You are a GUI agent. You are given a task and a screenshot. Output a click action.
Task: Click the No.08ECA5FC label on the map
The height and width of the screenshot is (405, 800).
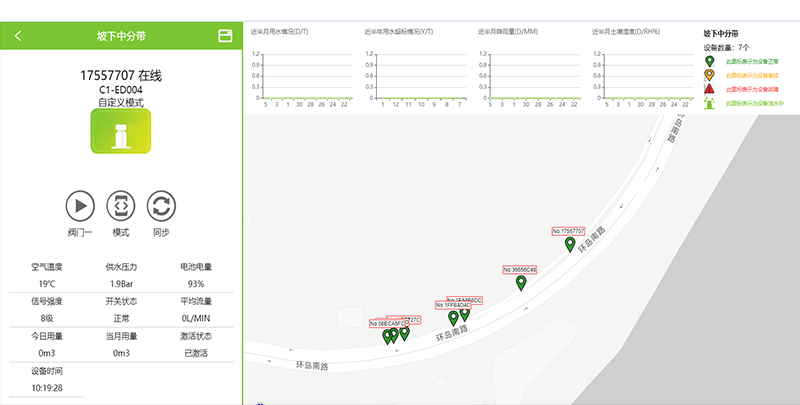coord(387,323)
